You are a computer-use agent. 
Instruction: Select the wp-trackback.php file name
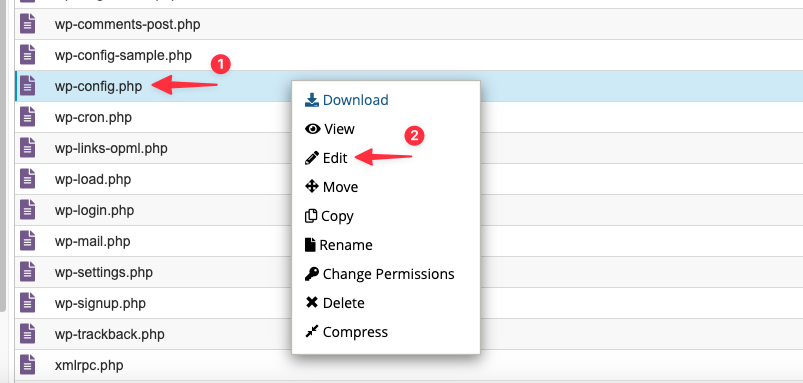coord(110,334)
